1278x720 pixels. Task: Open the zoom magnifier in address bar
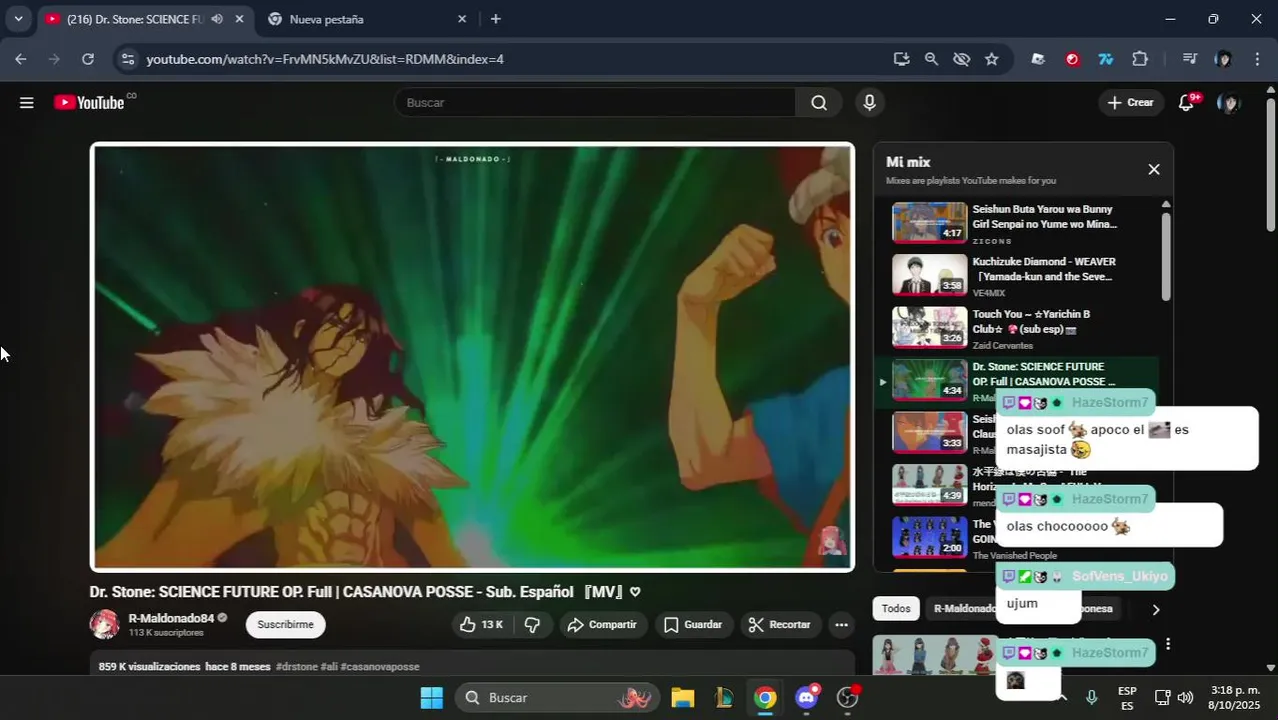tap(931, 59)
